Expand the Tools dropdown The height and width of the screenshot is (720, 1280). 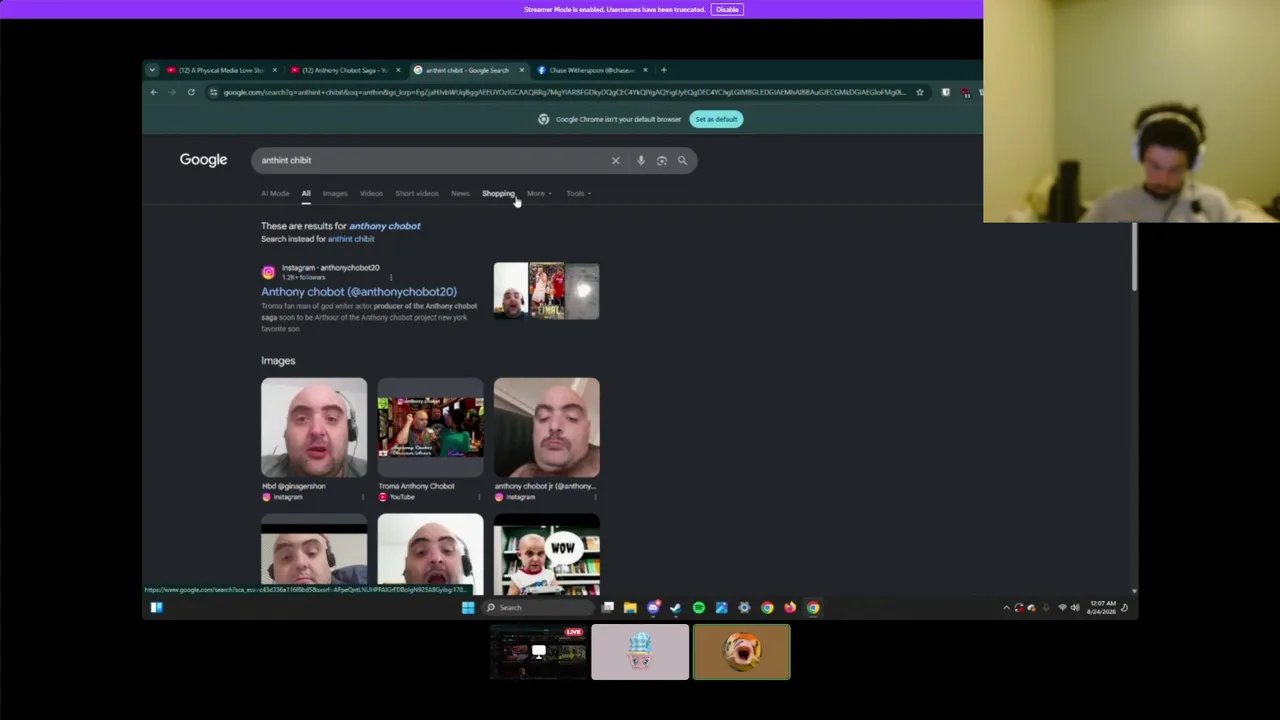coord(578,193)
